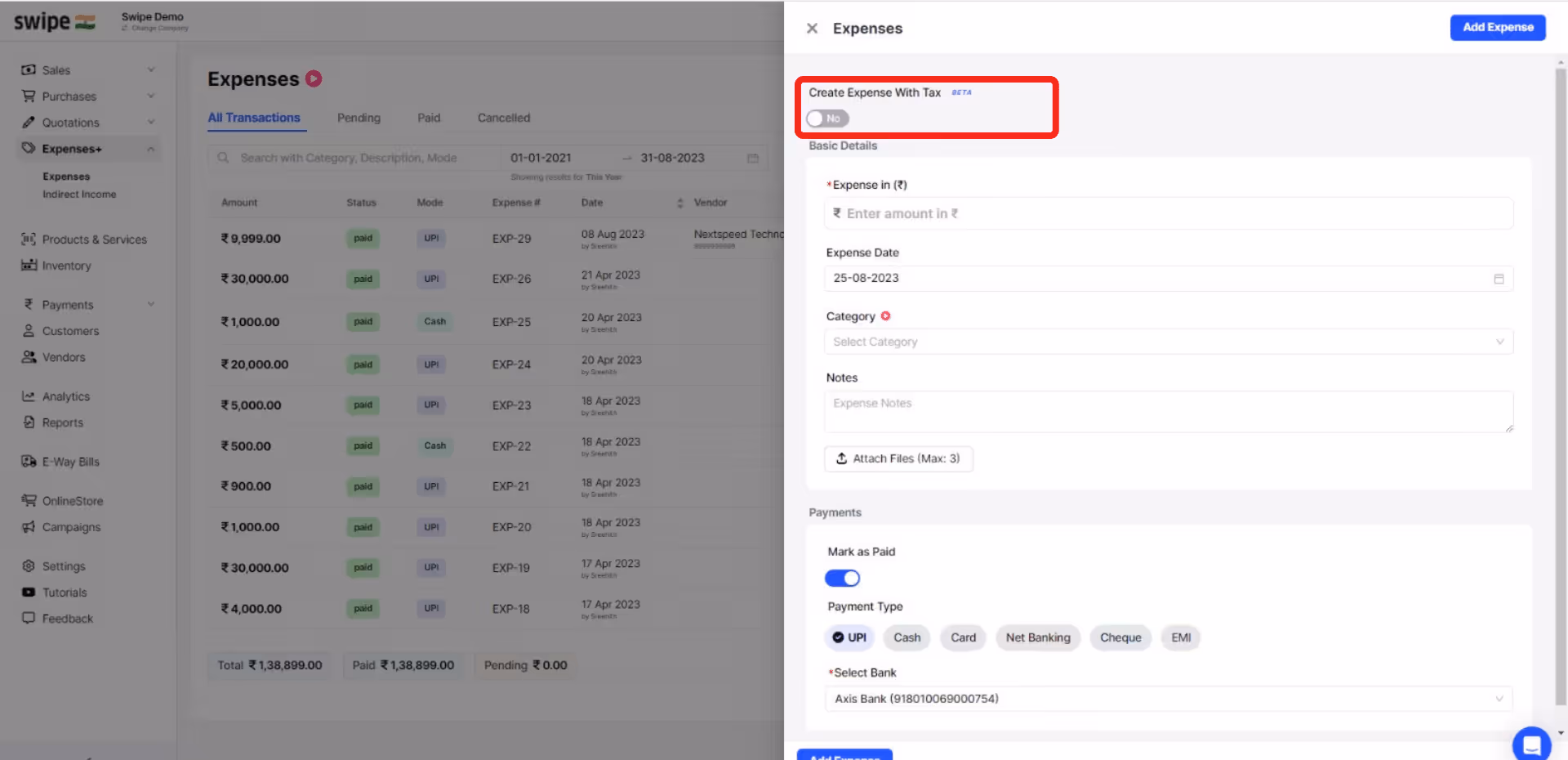This screenshot has height=760, width=1568.
Task: Open the chat support bubble
Action: tap(1531, 744)
